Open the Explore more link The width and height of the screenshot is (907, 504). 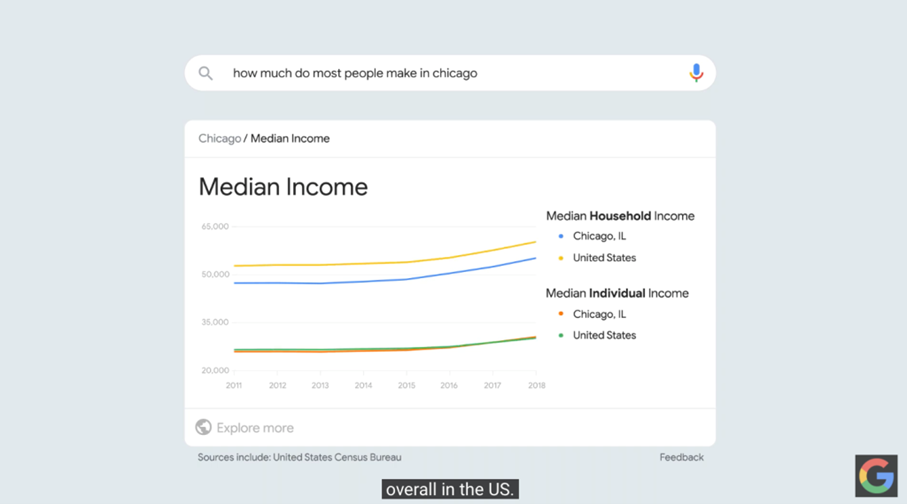pos(255,428)
